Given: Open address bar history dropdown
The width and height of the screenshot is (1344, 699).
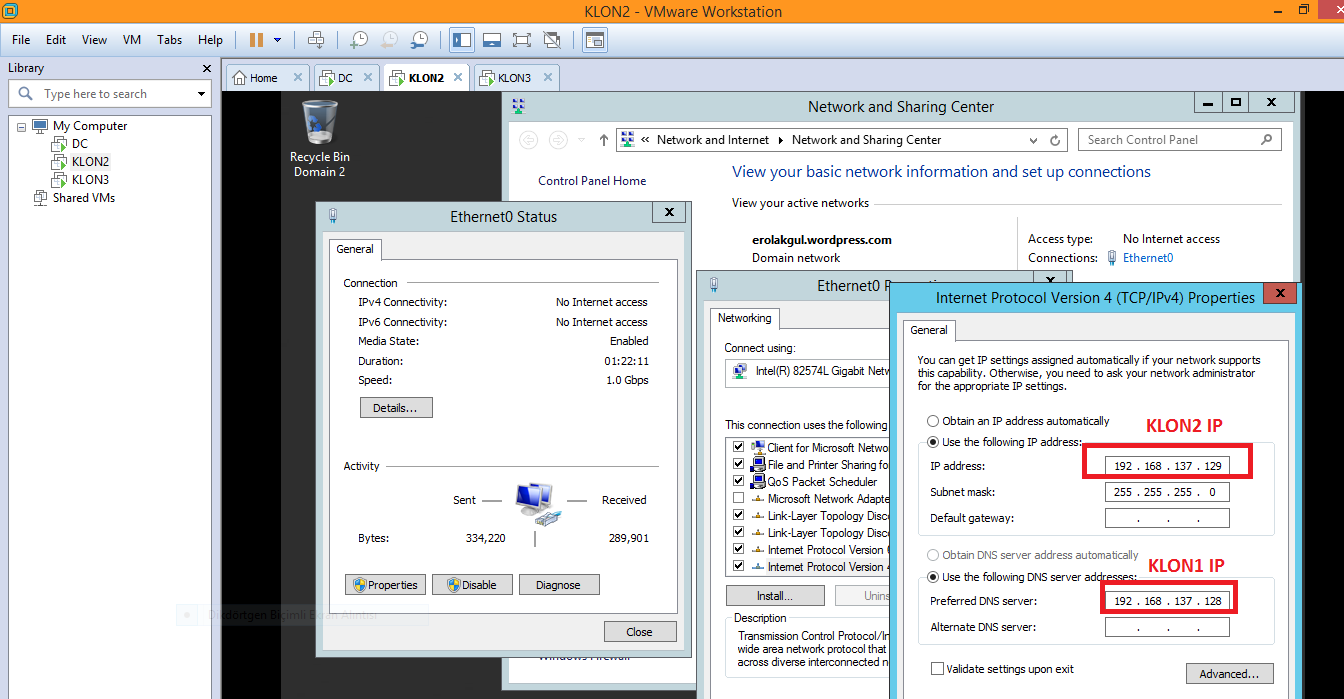Looking at the screenshot, I should tap(1033, 141).
